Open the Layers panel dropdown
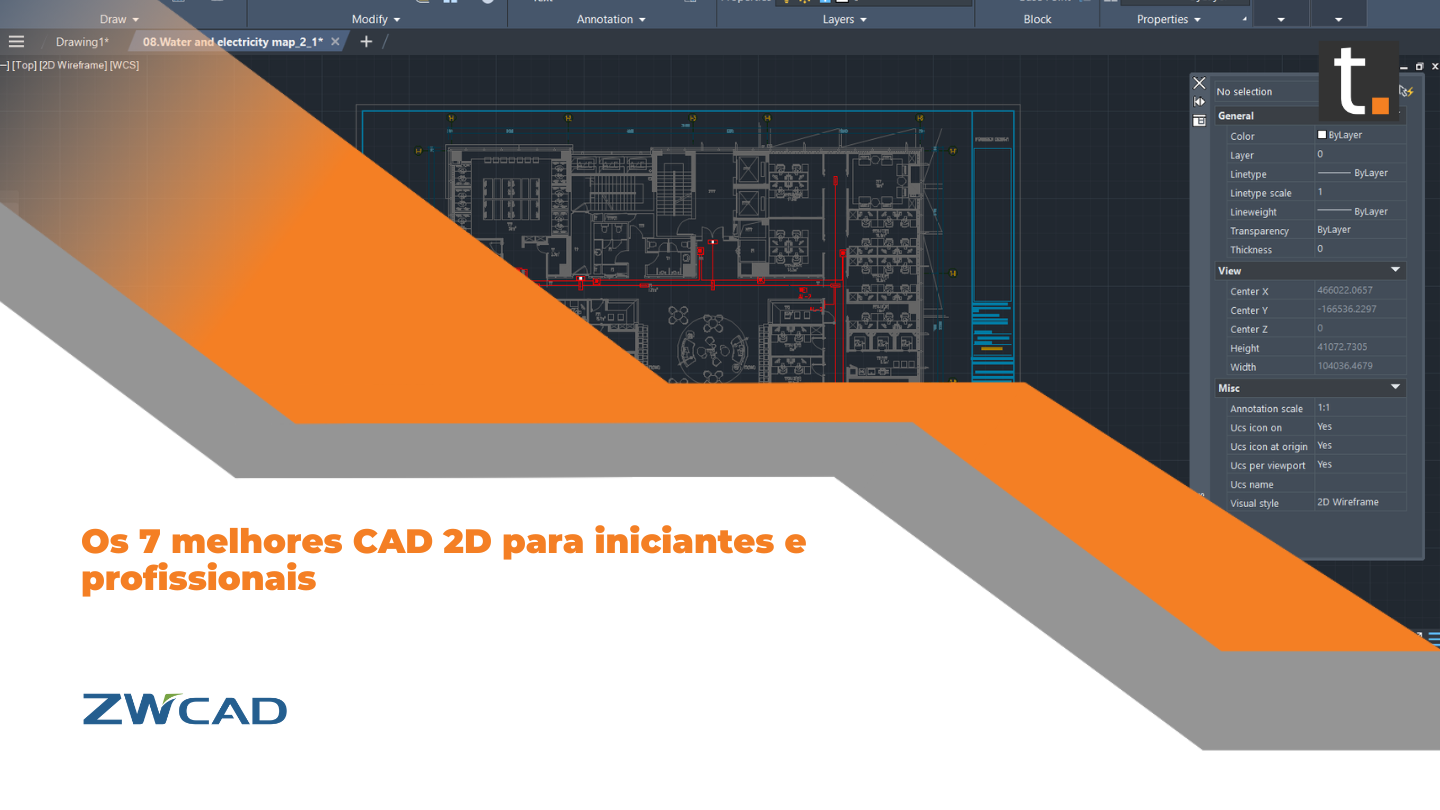This screenshot has width=1440, height=810. 844,19
